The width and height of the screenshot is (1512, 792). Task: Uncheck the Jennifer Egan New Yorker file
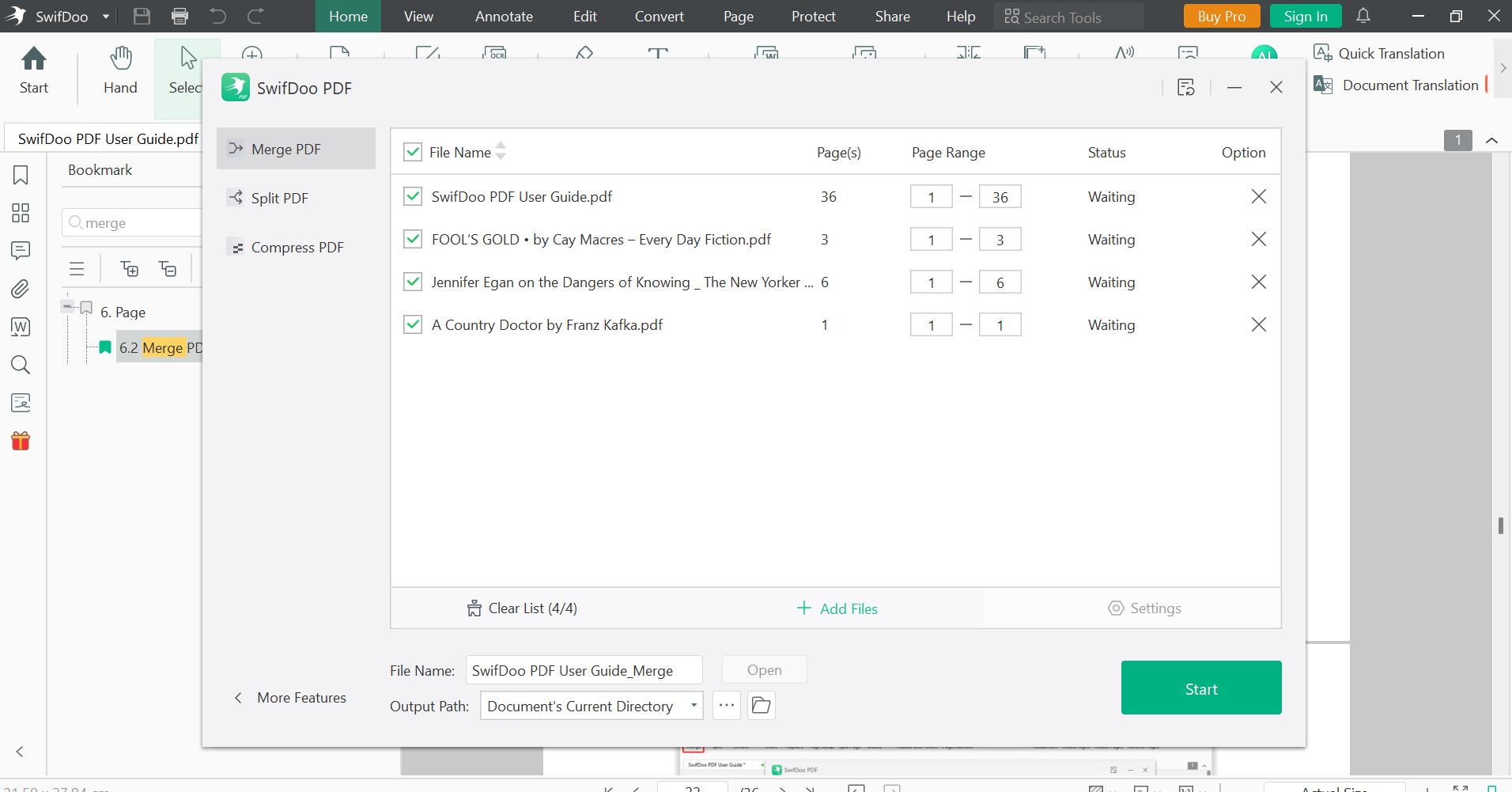pos(412,282)
